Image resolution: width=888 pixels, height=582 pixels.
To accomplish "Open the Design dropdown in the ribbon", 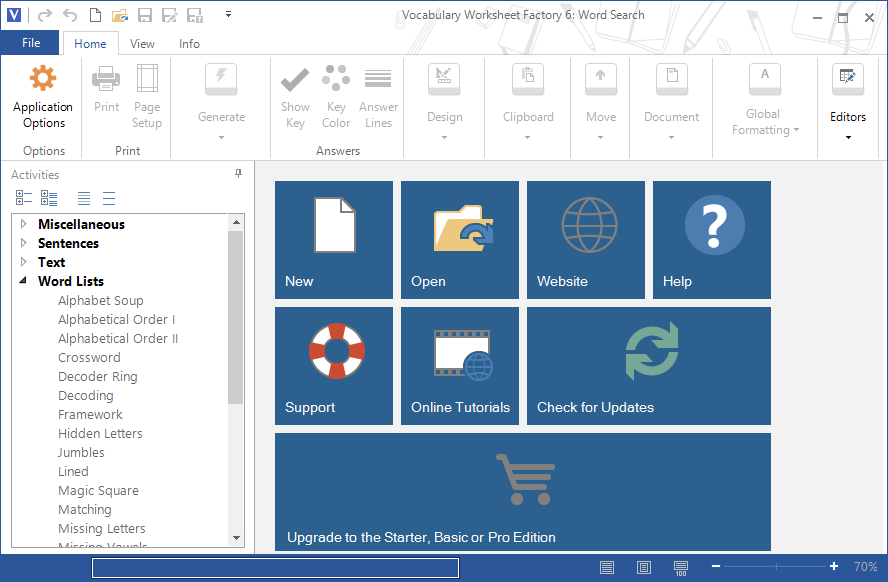I will coord(445,102).
